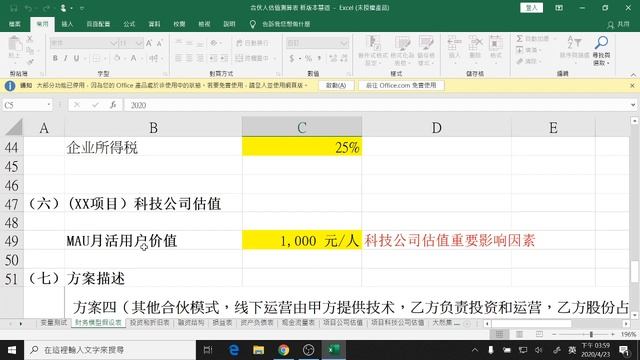The height and width of the screenshot is (360, 640).
Task: Switch to 投资和折旧表 sheet tab
Action: pyautogui.click(x=150, y=322)
